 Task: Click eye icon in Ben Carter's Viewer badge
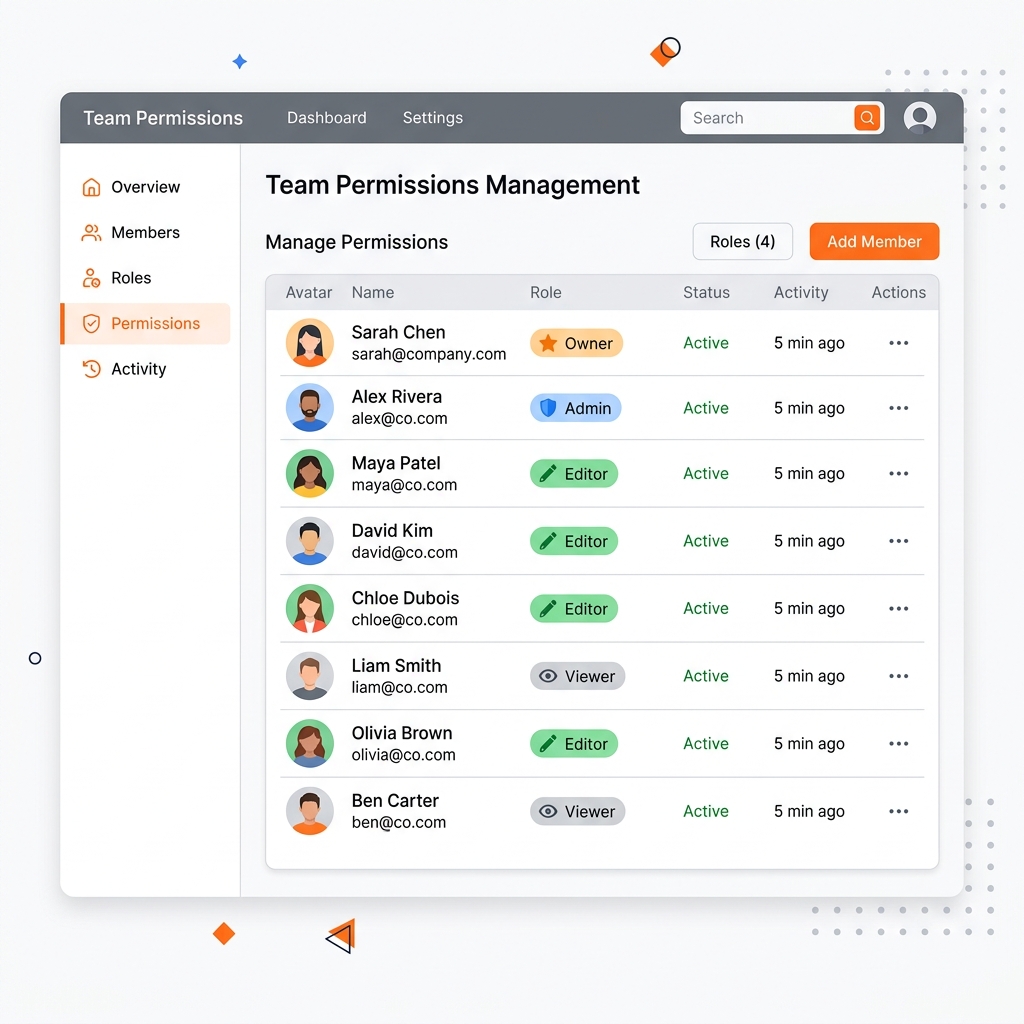pyautogui.click(x=548, y=811)
